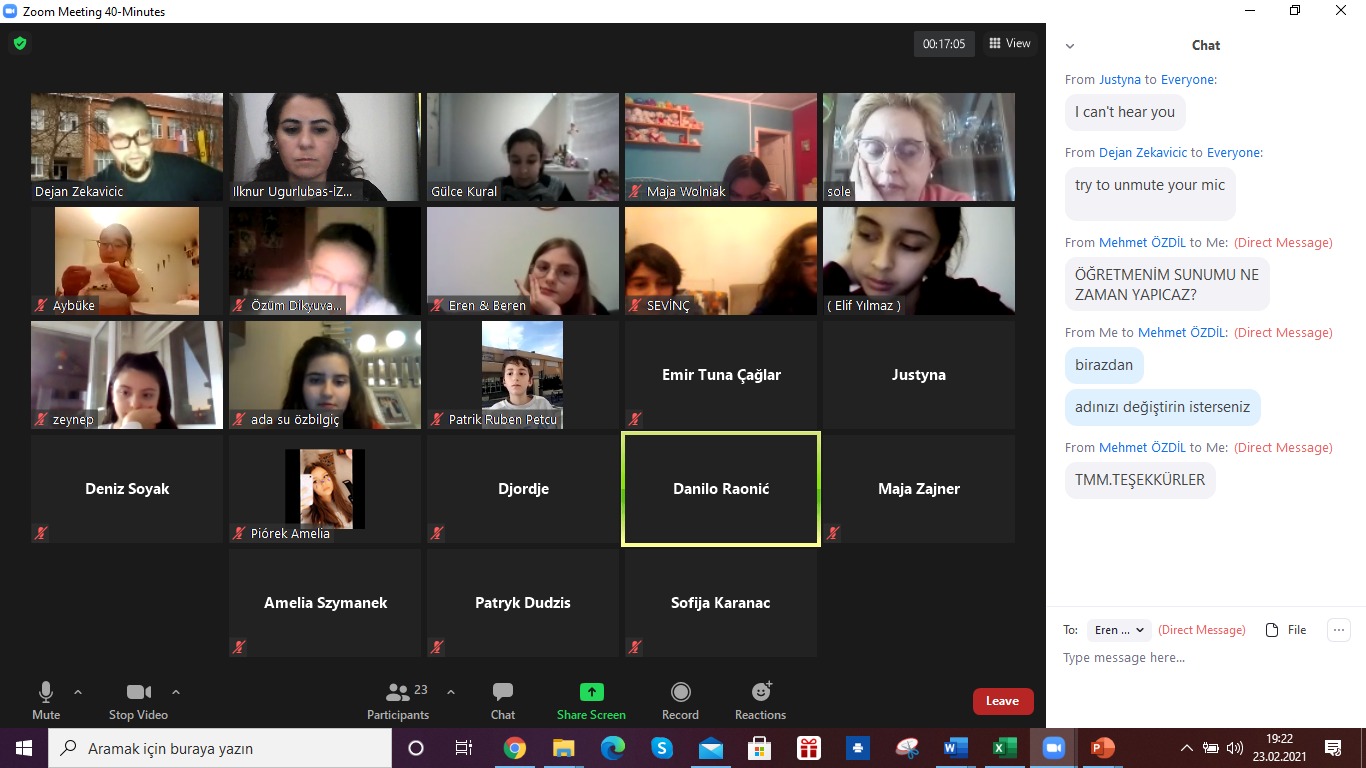1366x768 pixels.
Task: Click the sole participant video tile
Action: [x=919, y=147]
